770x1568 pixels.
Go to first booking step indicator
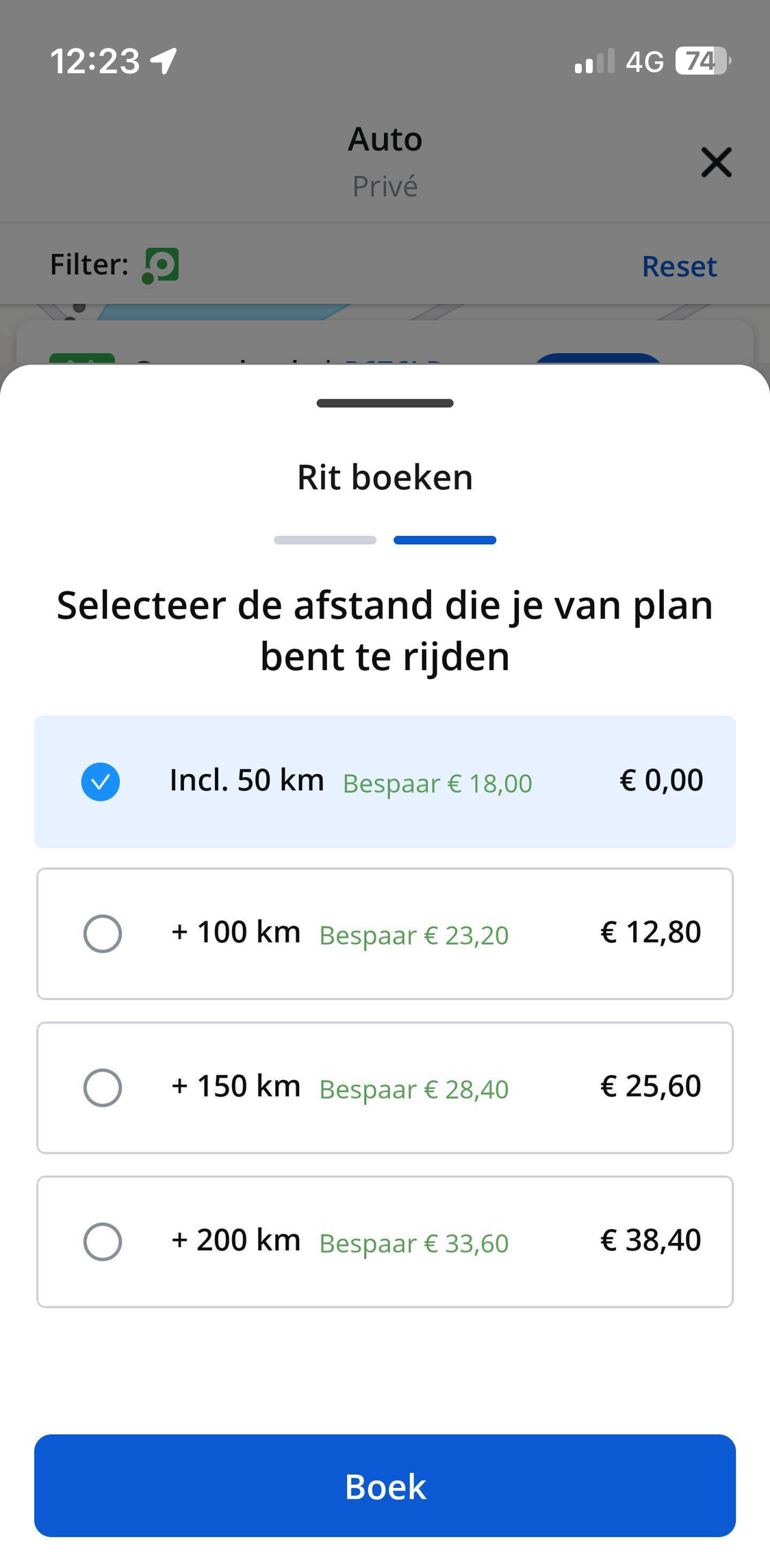click(x=325, y=540)
